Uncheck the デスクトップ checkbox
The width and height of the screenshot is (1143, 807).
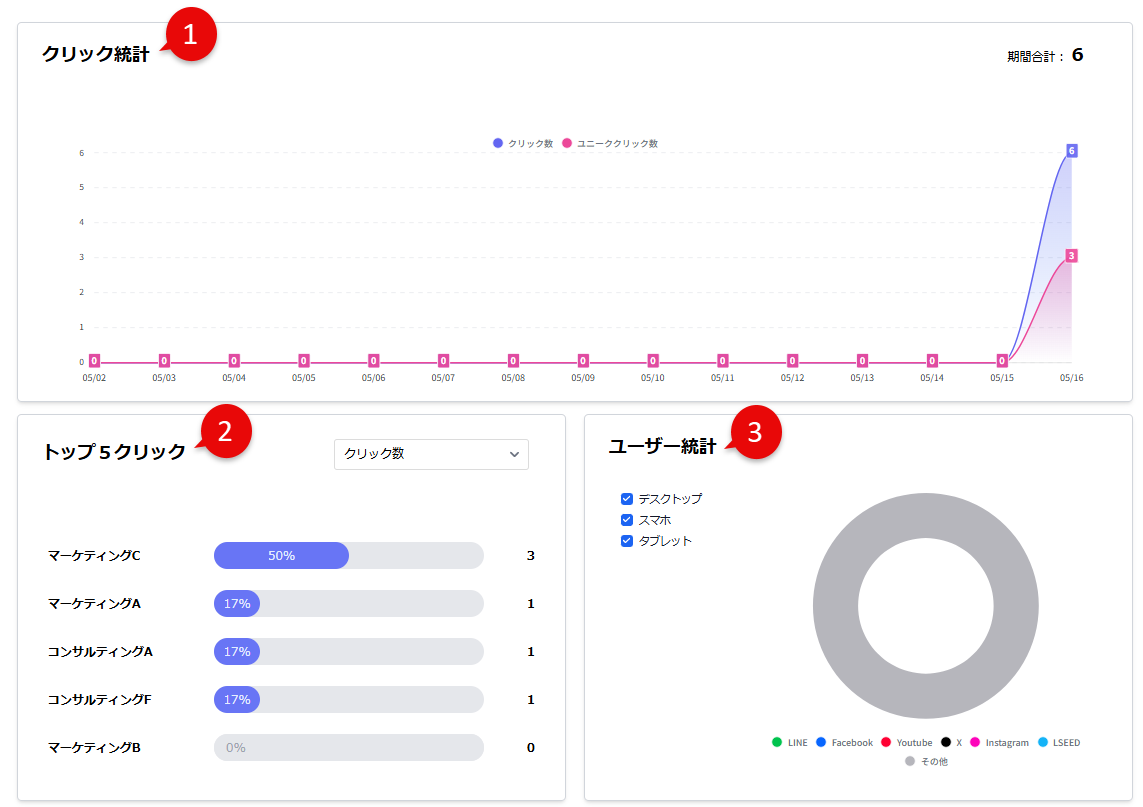point(627,499)
